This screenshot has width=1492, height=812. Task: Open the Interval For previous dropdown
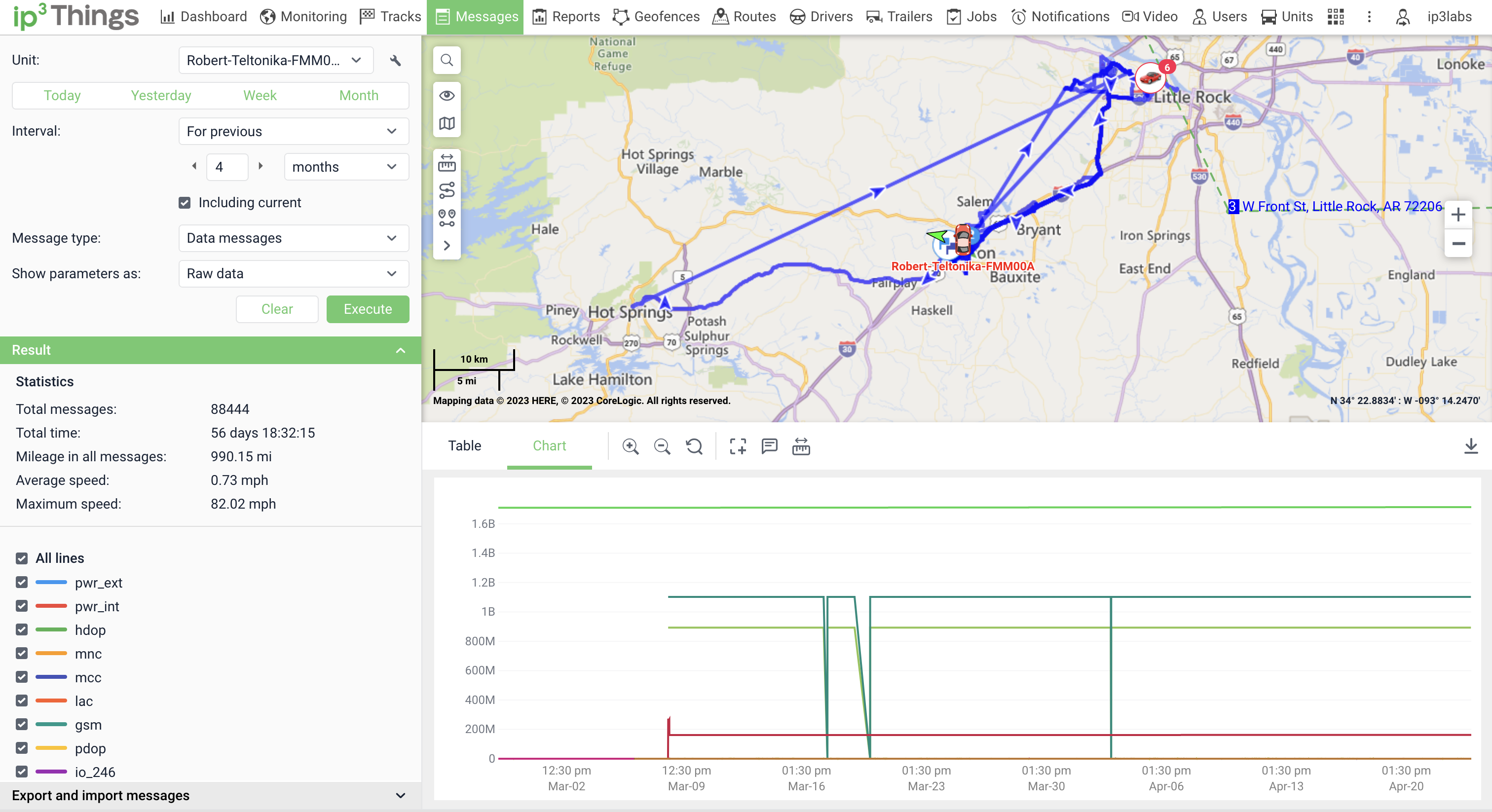(294, 132)
